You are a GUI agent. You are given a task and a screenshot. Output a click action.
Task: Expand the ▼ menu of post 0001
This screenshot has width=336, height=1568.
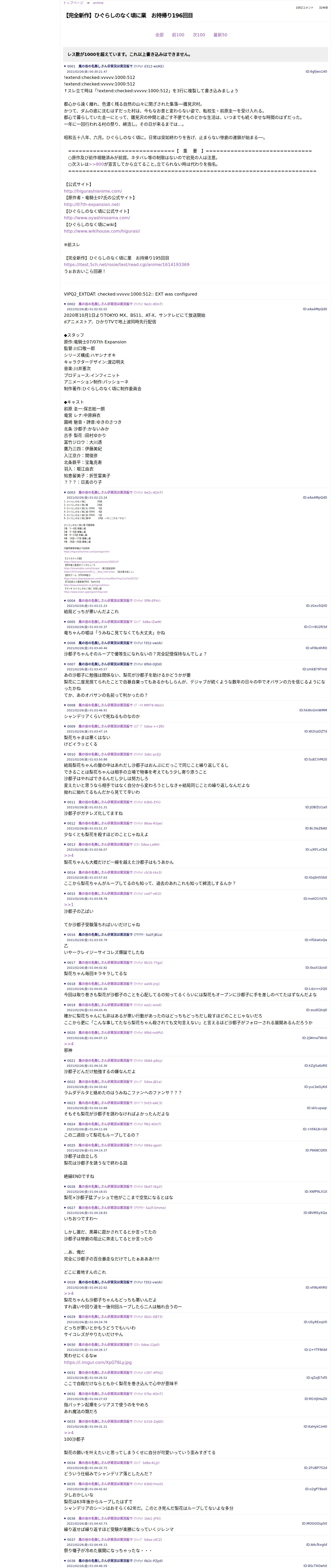tap(65, 66)
